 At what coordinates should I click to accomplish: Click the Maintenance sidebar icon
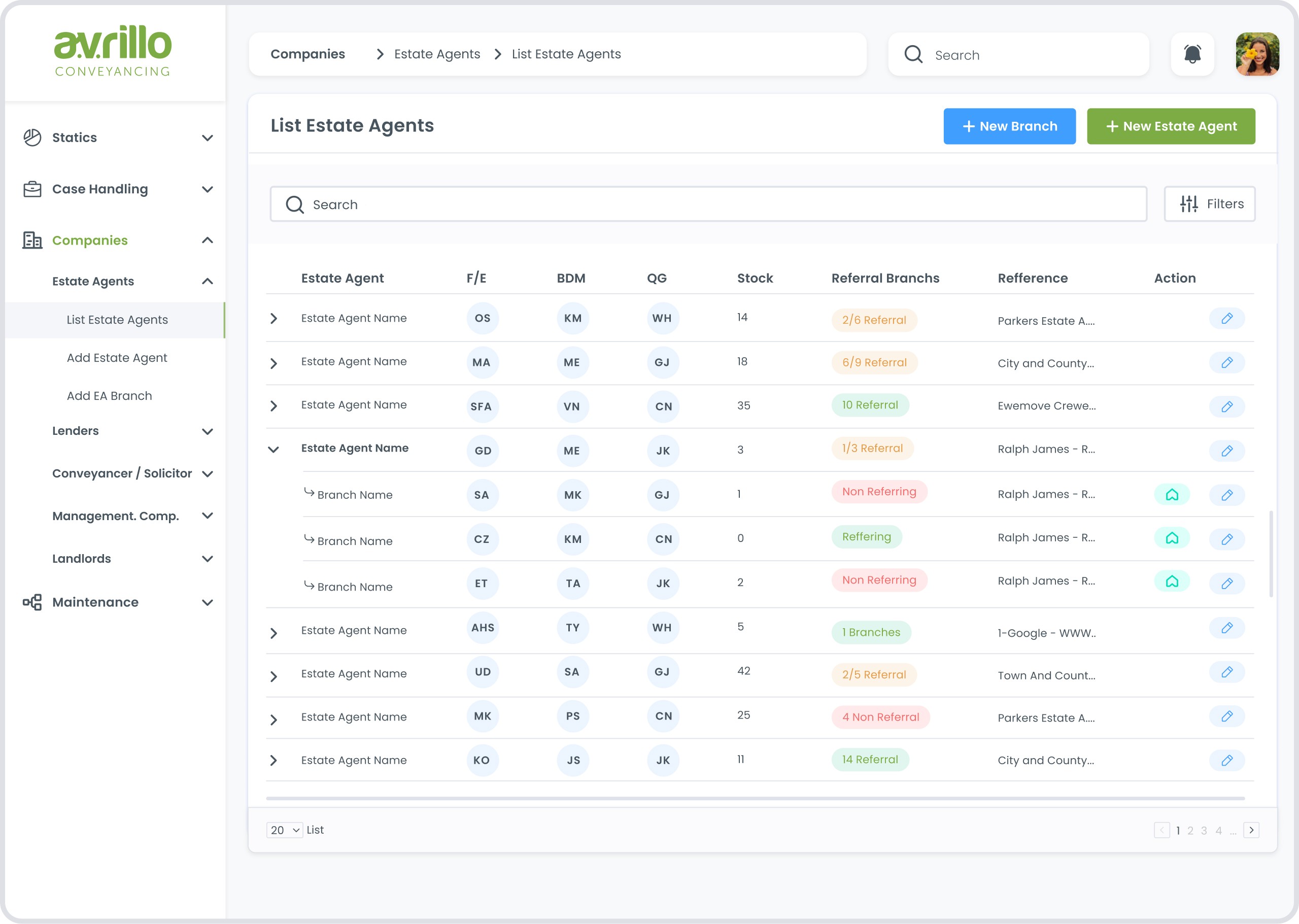tap(32, 602)
